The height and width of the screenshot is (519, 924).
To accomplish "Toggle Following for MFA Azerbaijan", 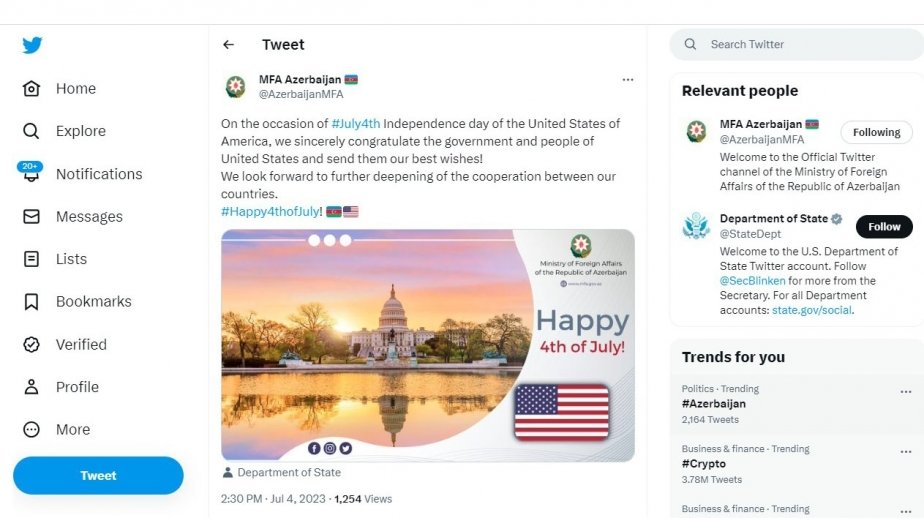I will (x=876, y=132).
